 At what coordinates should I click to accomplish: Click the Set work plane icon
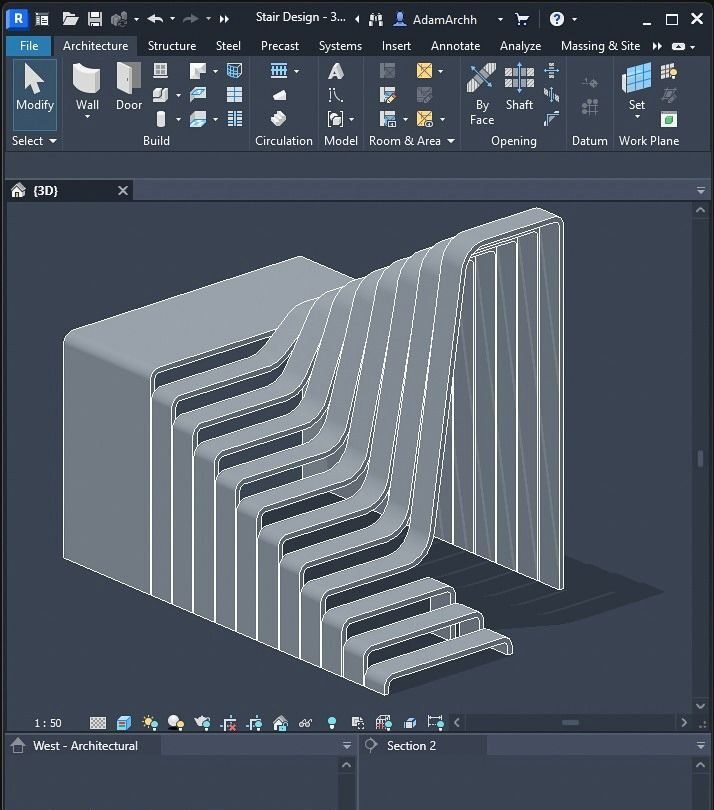tap(637, 88)
